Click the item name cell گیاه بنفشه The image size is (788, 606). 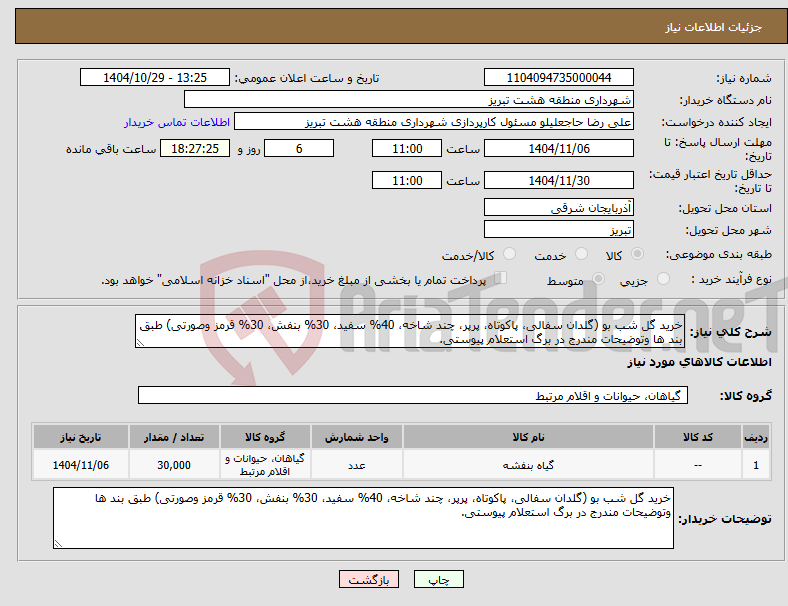tap(528, 465)
